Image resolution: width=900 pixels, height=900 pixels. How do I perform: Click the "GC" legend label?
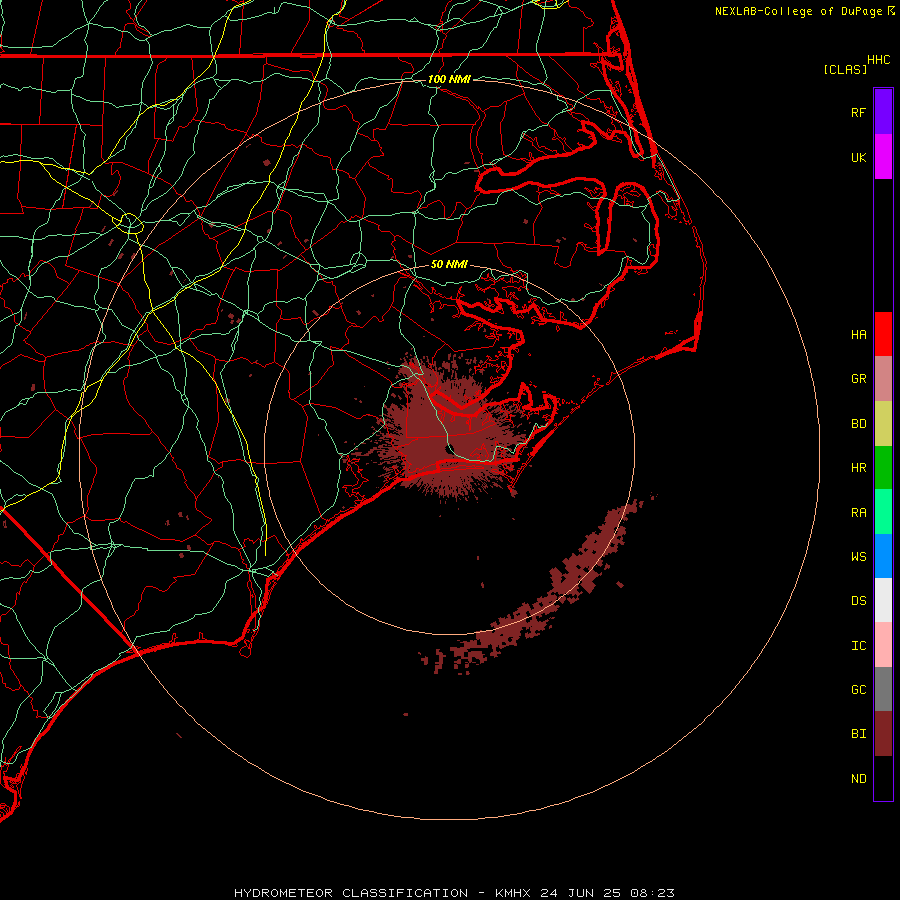[x=858, y=689]
